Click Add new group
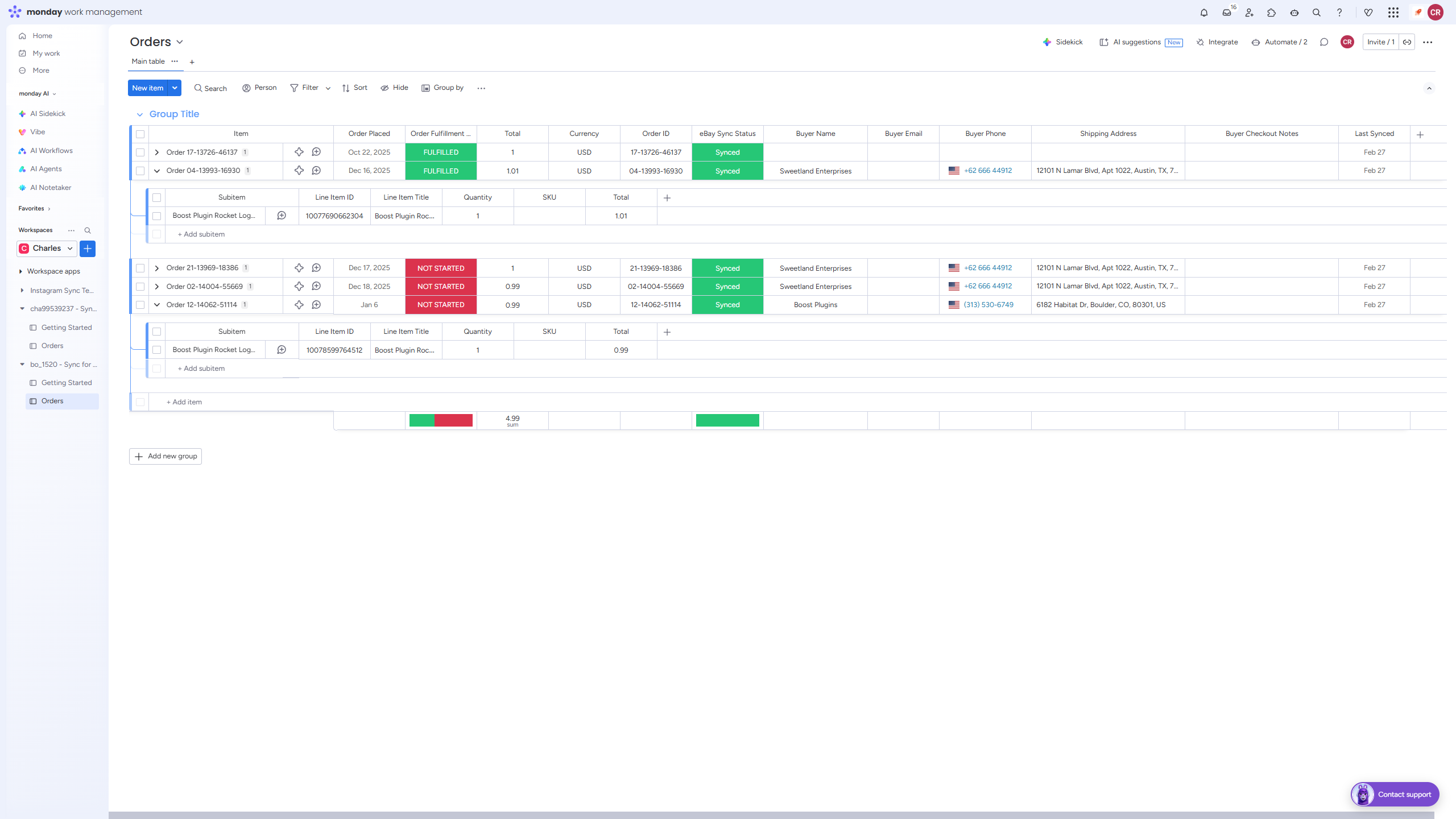Image resolution: width=1456 pixels, height=819 pixels. [x=165, y=456]
